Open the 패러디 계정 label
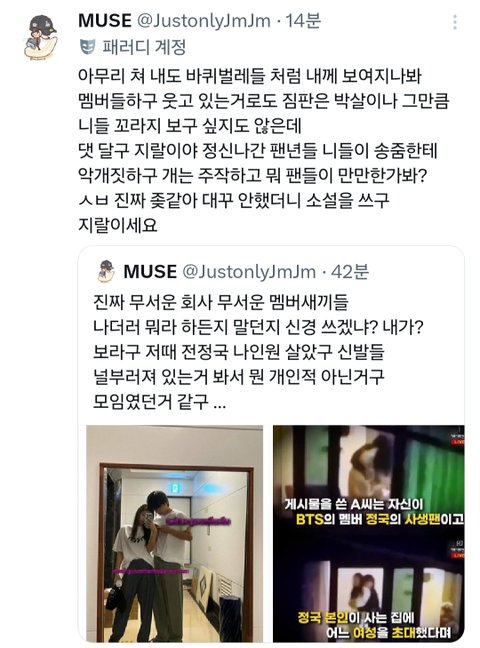 pos(144,47)
